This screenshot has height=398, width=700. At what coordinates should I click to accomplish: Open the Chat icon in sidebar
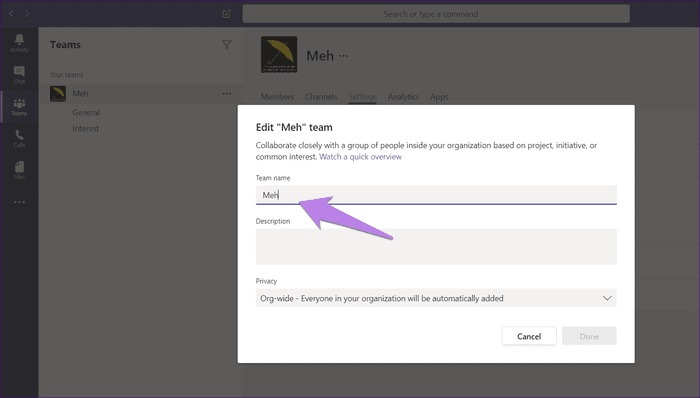[x=19, y=75]
